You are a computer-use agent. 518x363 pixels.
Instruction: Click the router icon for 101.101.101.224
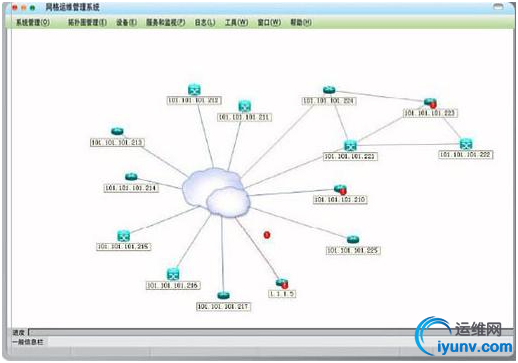point(329,90)
